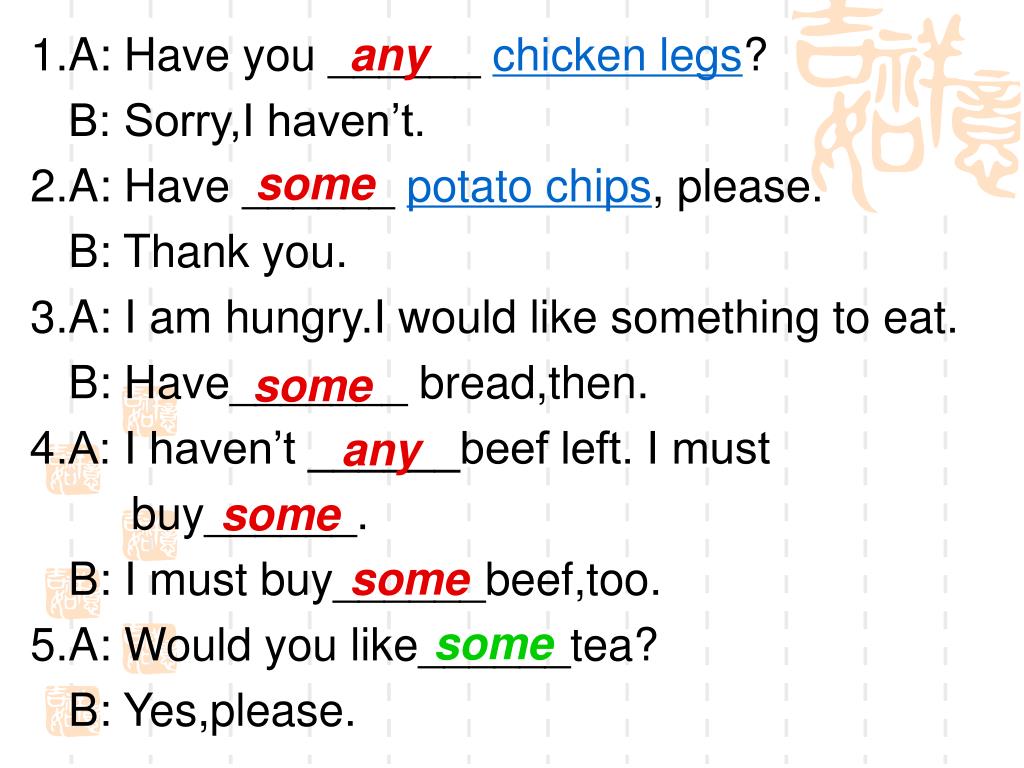Click the word 'tea?' in question 5
Image resolution: width=1024 pixels, height=768 pixels.
coord(614,645)
